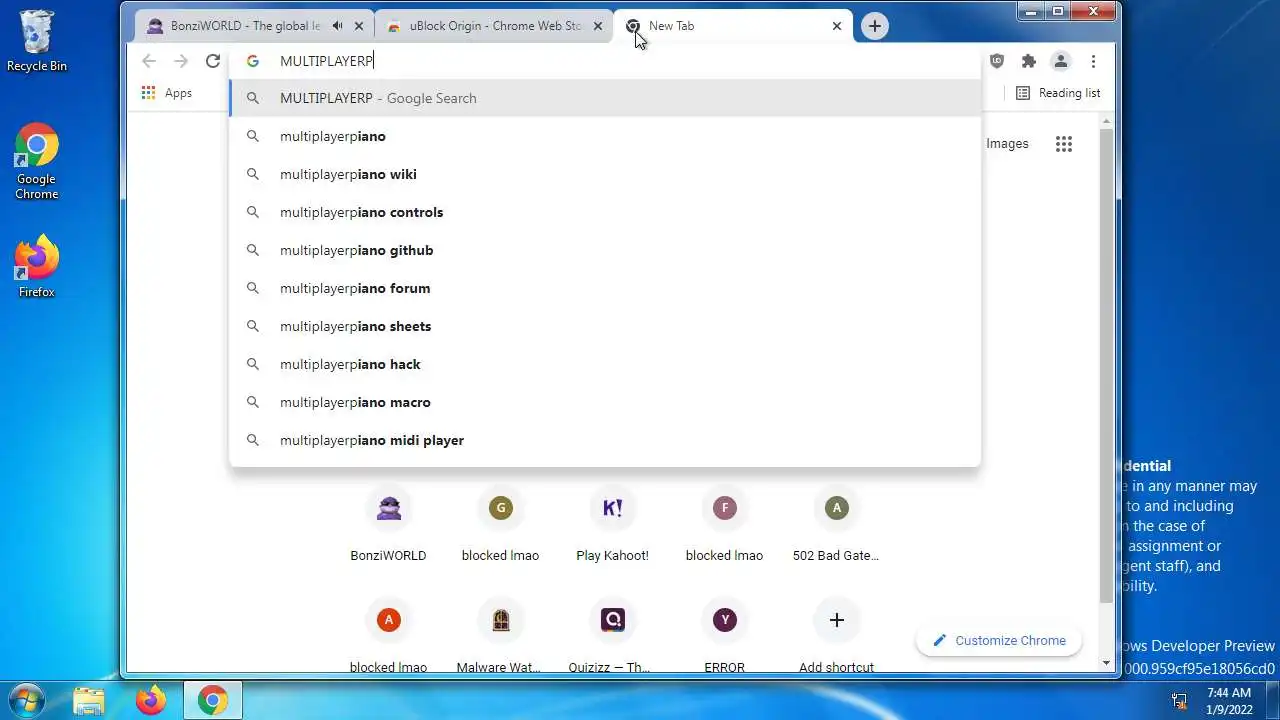
Task: Open the Play Kahoot! shortcut tile
Action: [612, 524]
